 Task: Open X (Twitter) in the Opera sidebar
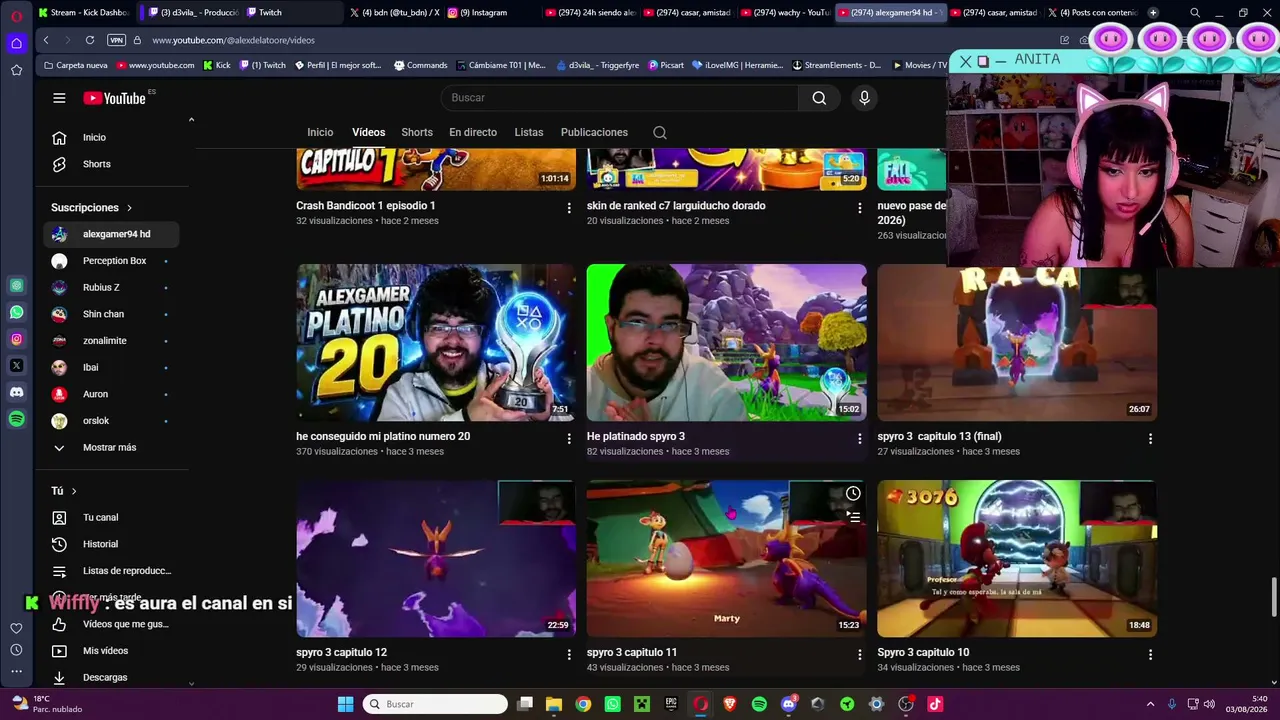pos(16,366)
